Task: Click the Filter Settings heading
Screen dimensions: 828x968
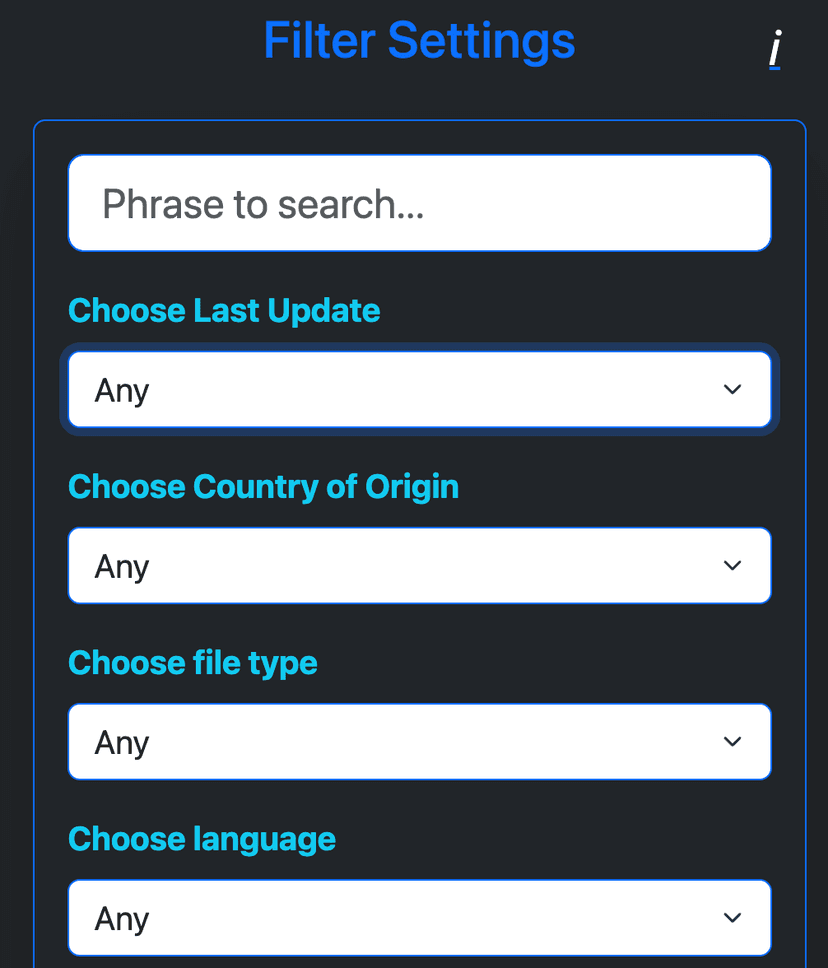Action: (419, 41)
